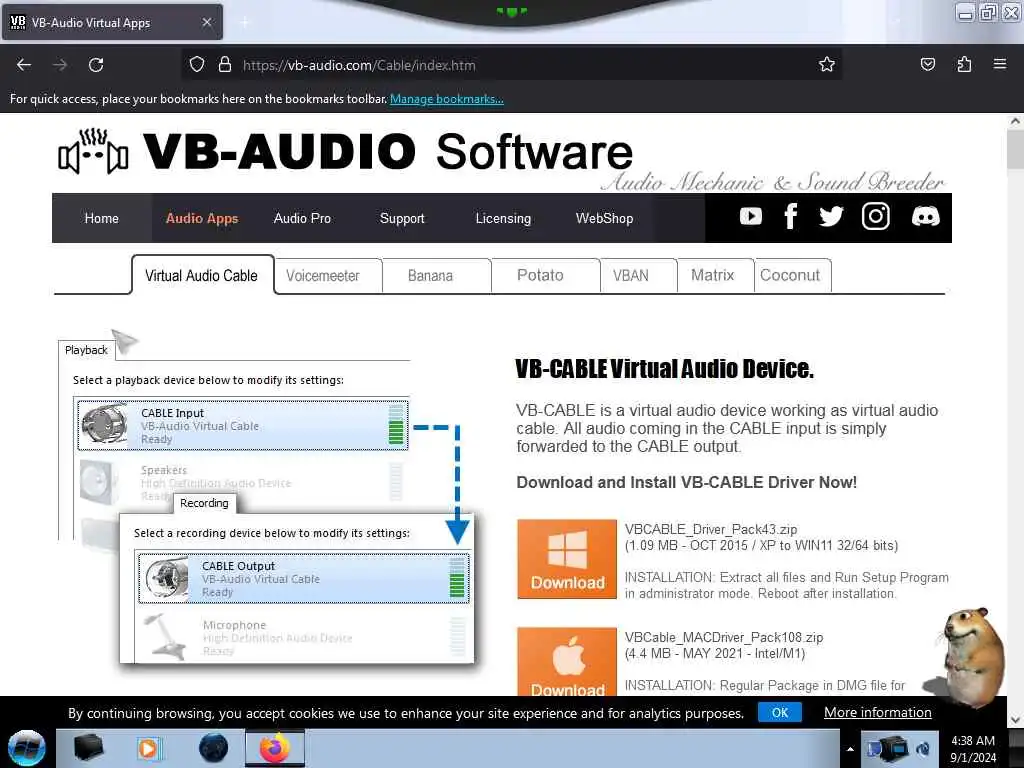The width and height of the screenshot is (1024, 768).
Task: Open the VB-Audio Instagram icon
Action: 875,216
